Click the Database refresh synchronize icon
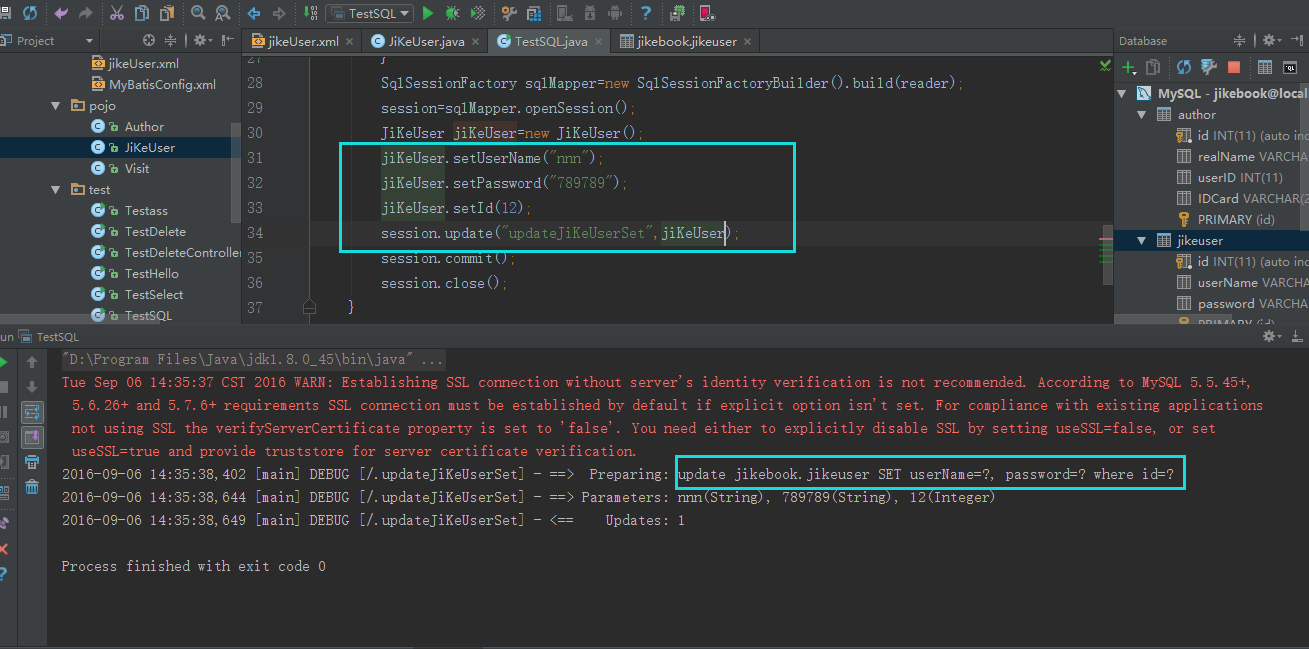1309x649 pixels. (x=1184, y=67)
